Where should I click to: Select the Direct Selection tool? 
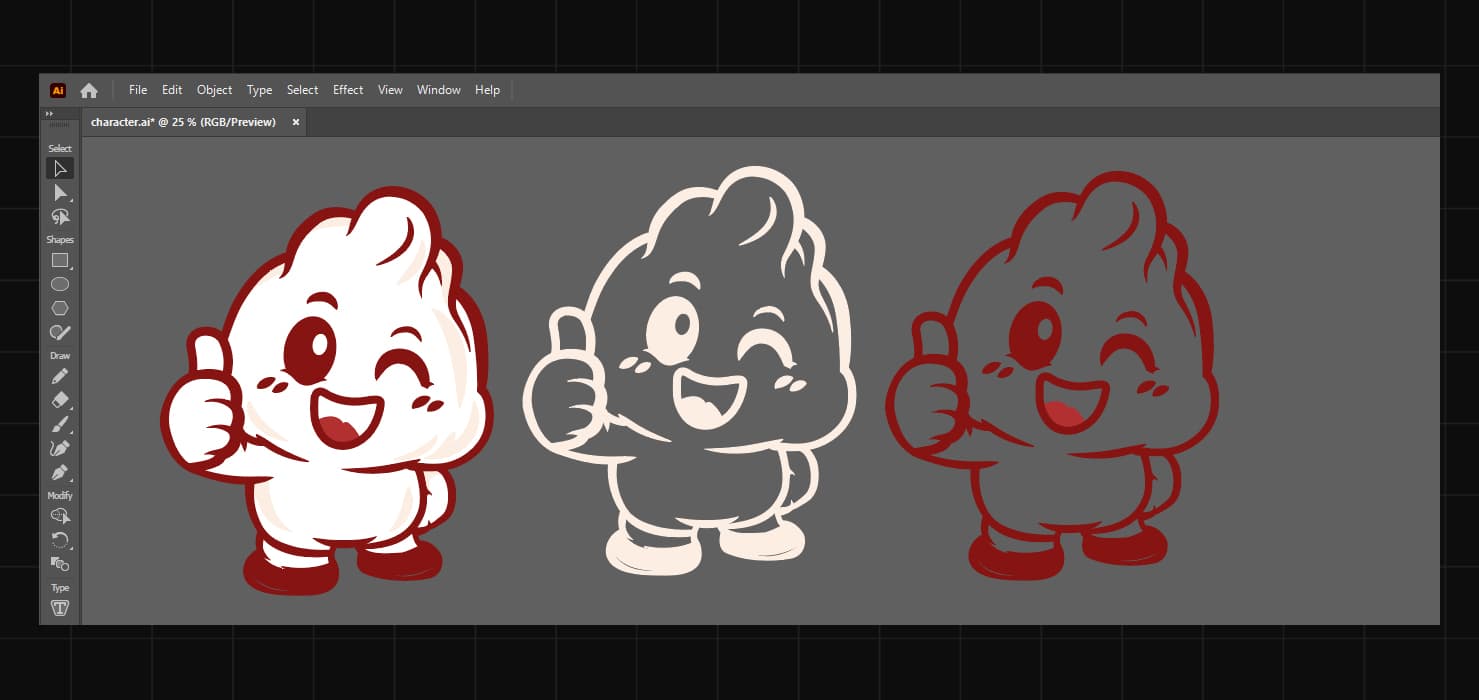60,192
